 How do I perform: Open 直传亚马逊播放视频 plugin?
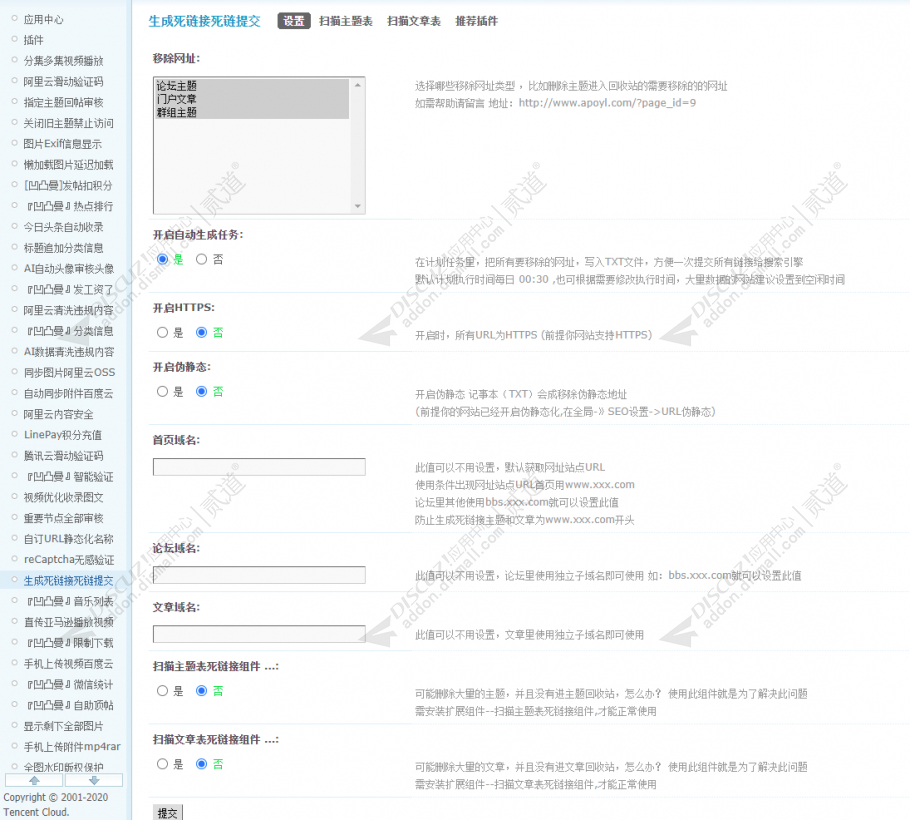[68, 622]
